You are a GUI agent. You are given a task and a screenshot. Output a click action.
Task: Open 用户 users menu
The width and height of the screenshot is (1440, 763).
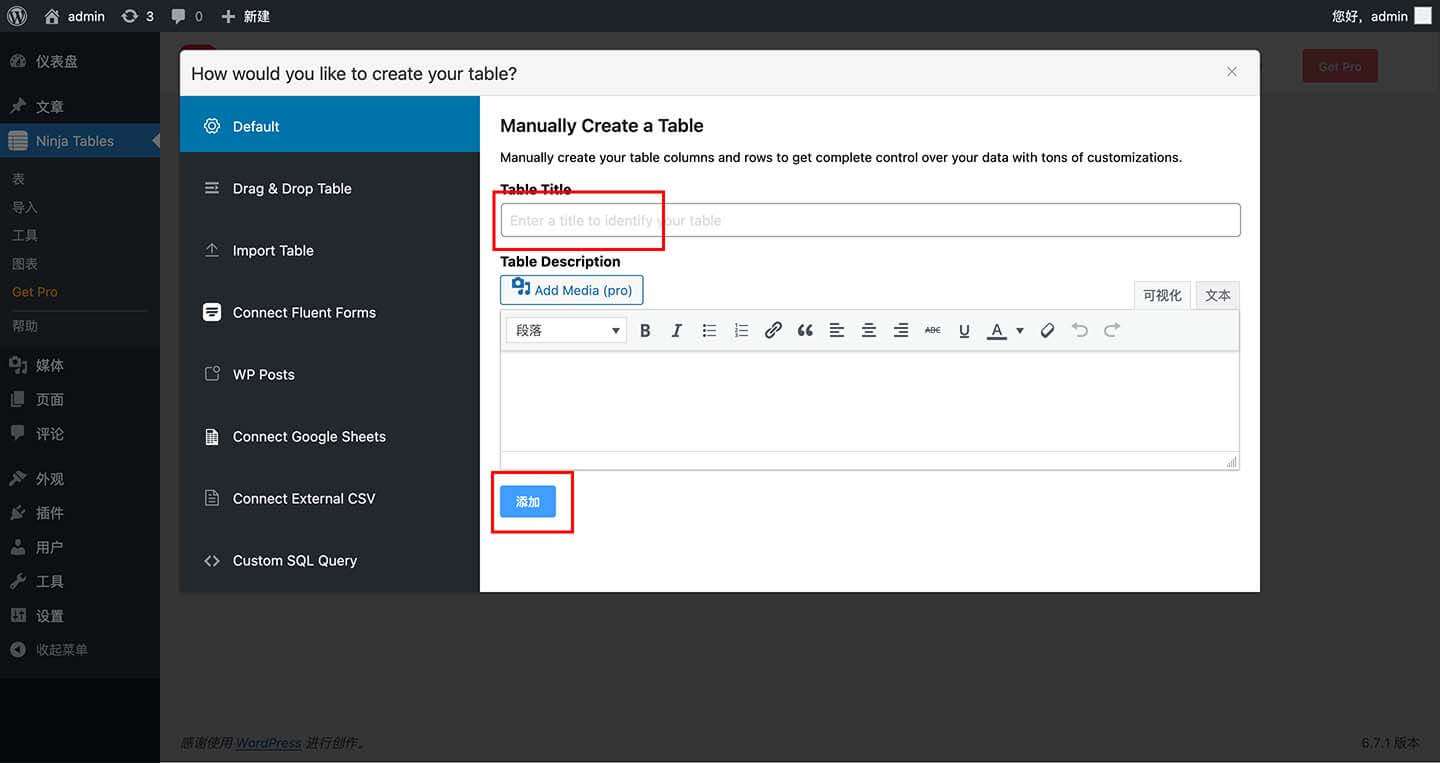point(80,547)
